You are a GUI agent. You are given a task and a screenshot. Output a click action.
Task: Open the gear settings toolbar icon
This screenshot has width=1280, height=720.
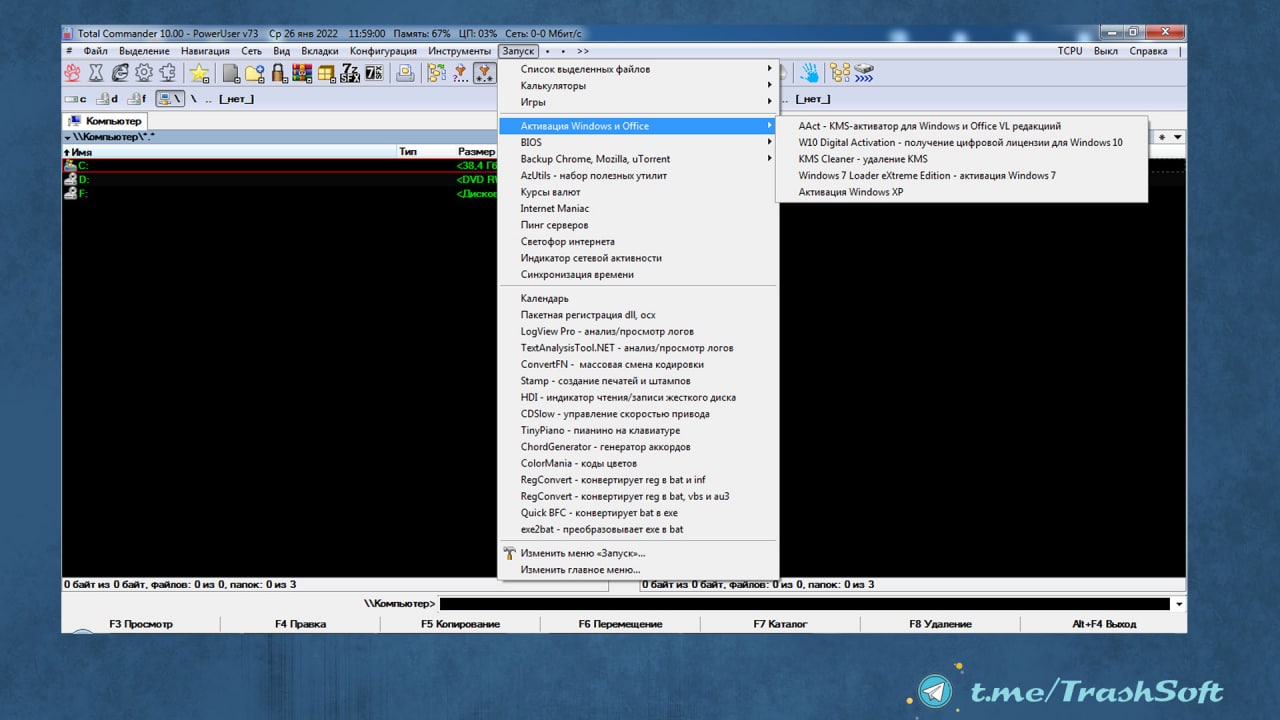click(x=144, y=72)
